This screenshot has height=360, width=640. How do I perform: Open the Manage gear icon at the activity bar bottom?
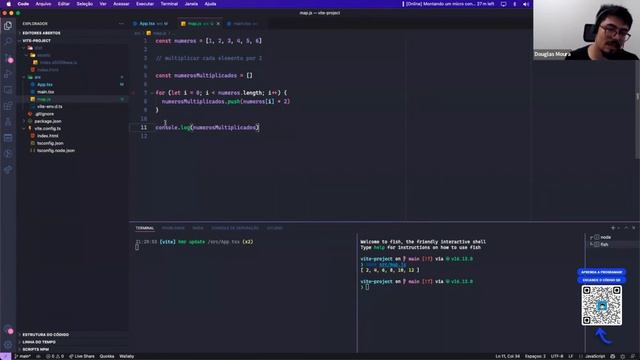[8, 344]
